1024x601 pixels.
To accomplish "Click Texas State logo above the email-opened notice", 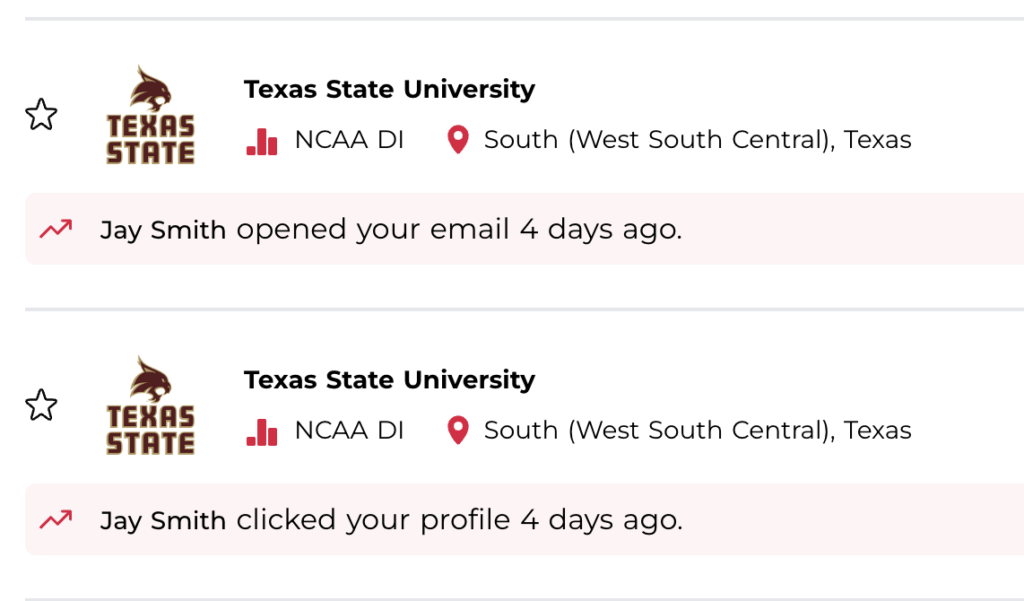I will (x=151, y=115).
